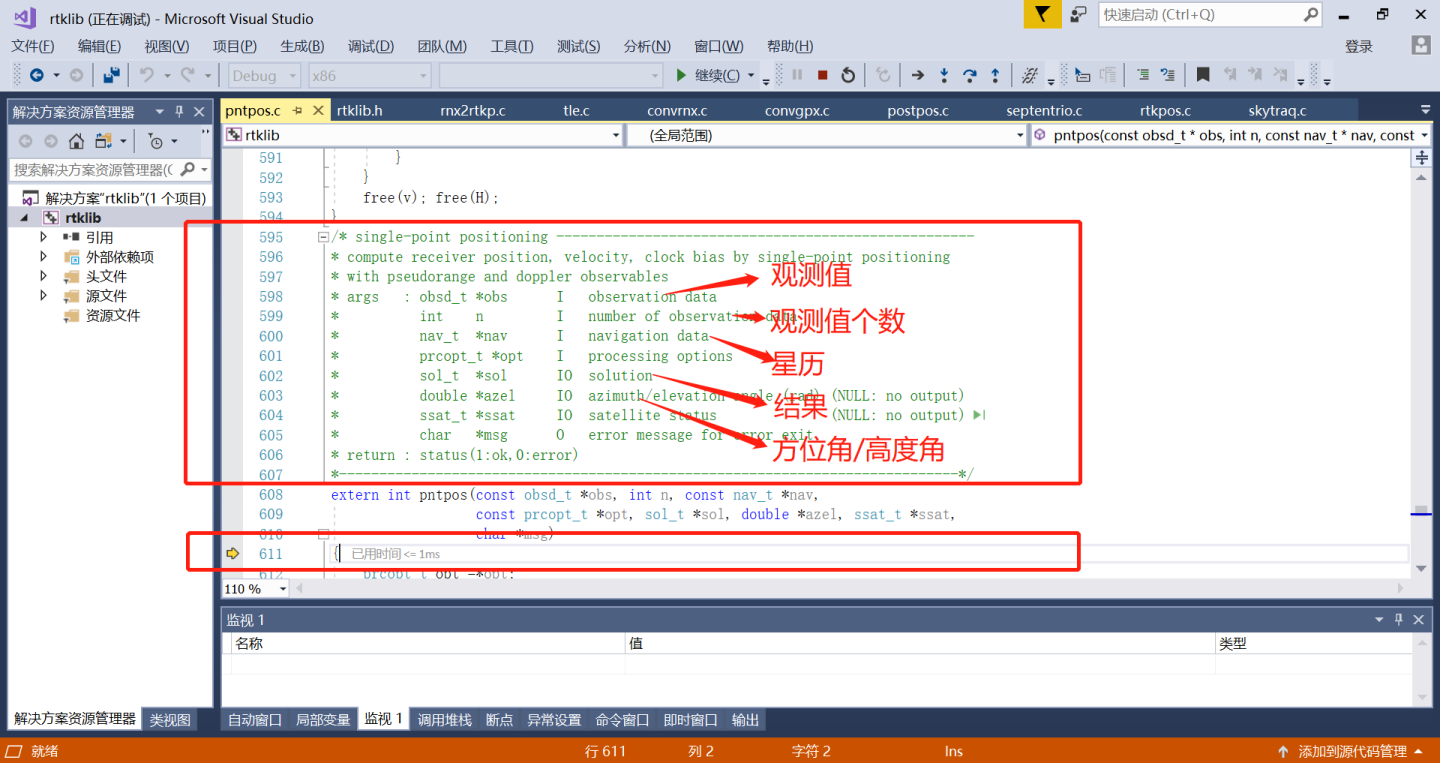Collapse the rtklib project node

pos(24,218)
